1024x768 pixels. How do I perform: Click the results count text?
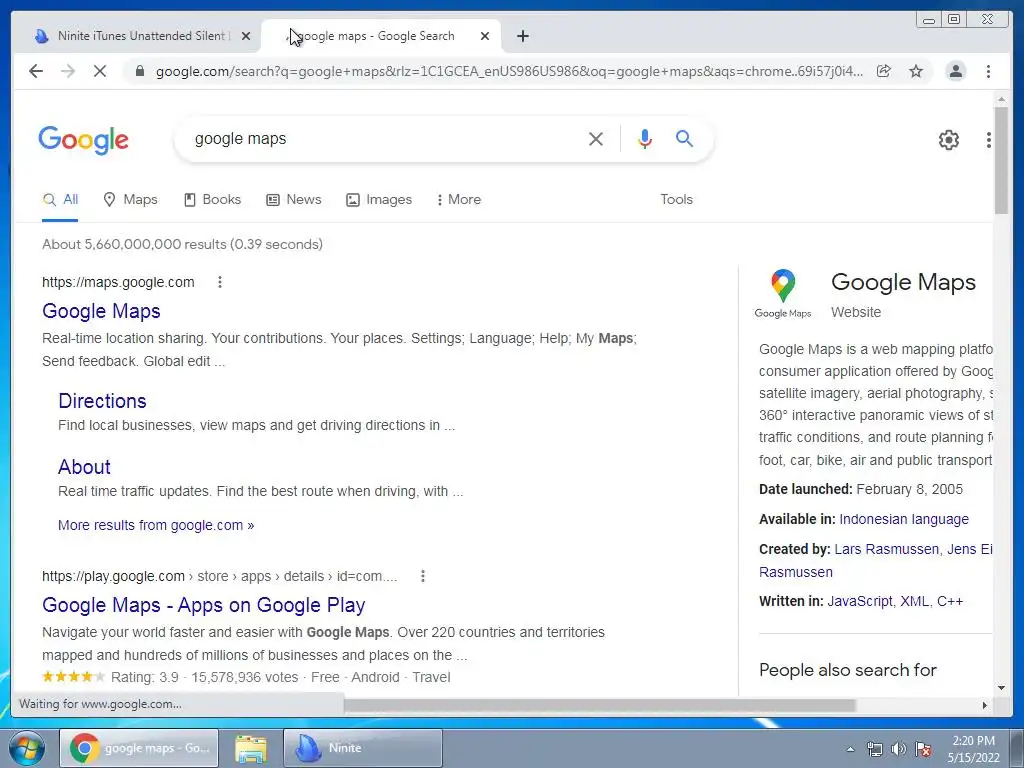(x=182, y=244)
